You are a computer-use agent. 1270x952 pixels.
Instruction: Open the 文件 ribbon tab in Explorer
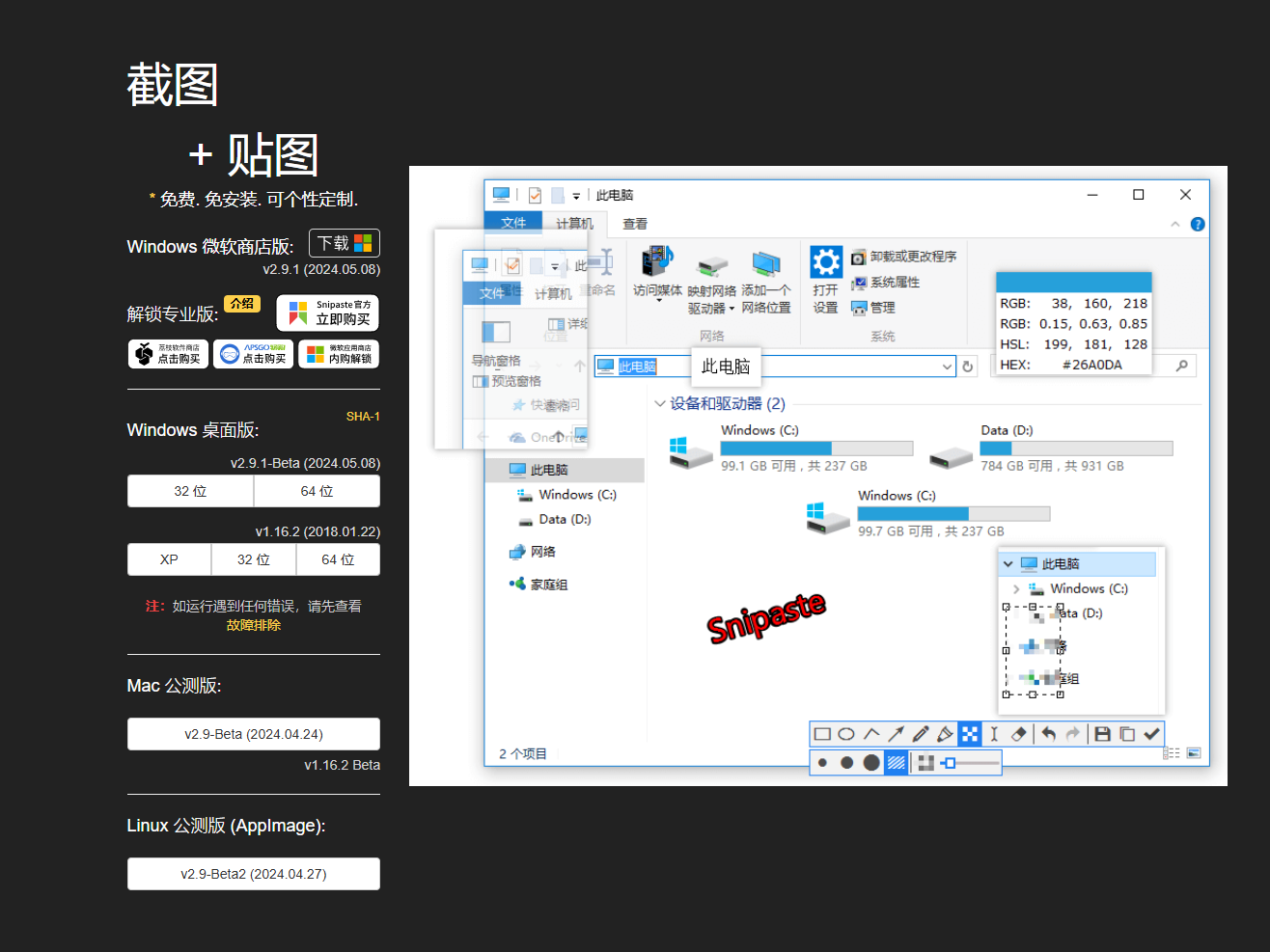[513, 223]
